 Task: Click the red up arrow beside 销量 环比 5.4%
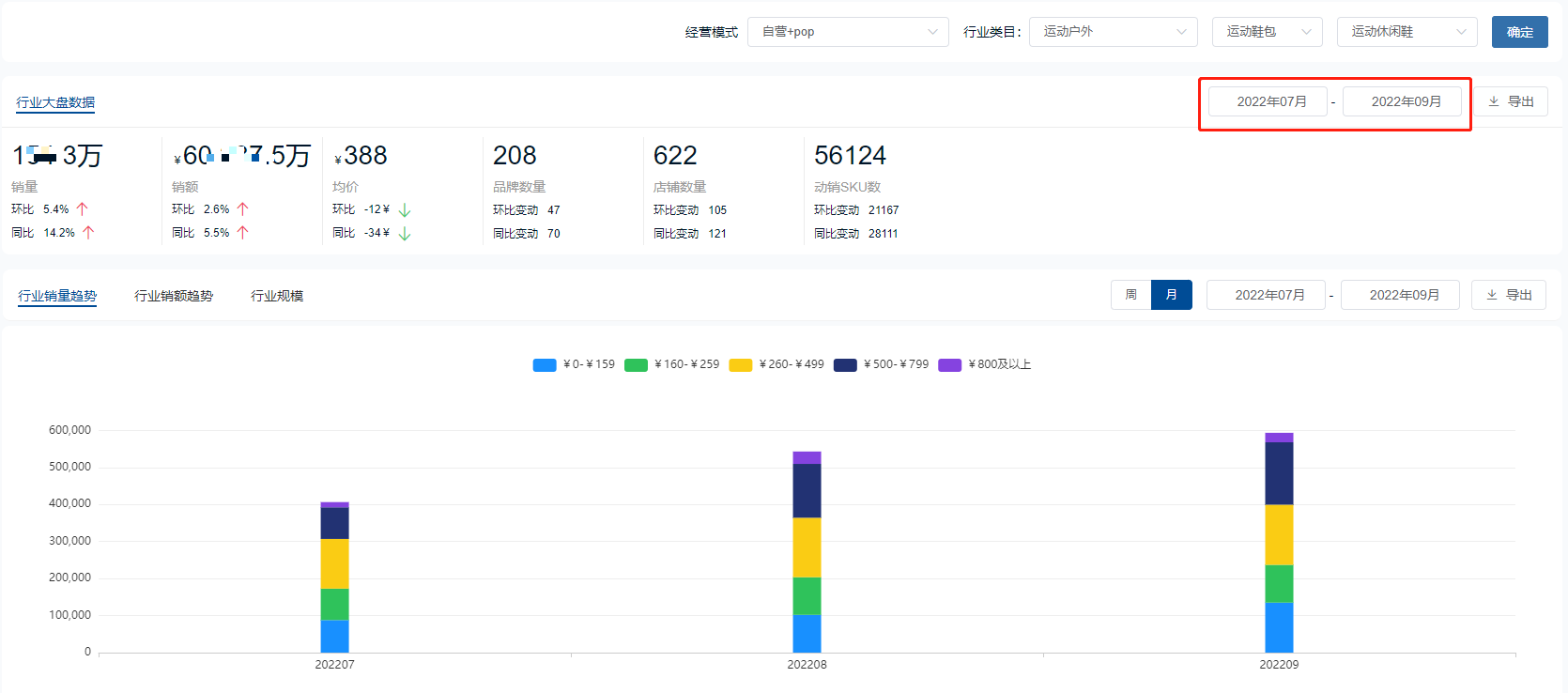pos(83,209)
